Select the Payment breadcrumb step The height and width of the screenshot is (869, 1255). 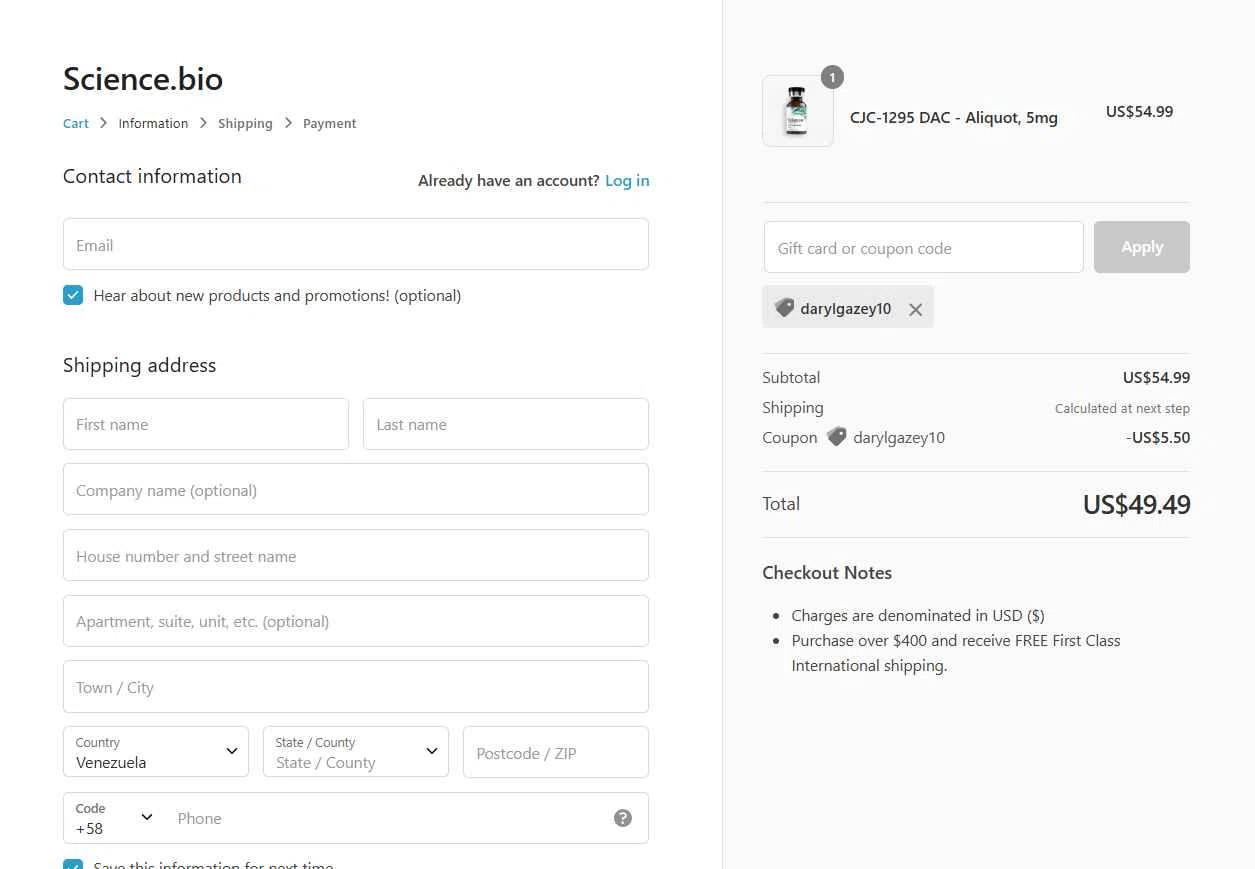tap(330, 123)
